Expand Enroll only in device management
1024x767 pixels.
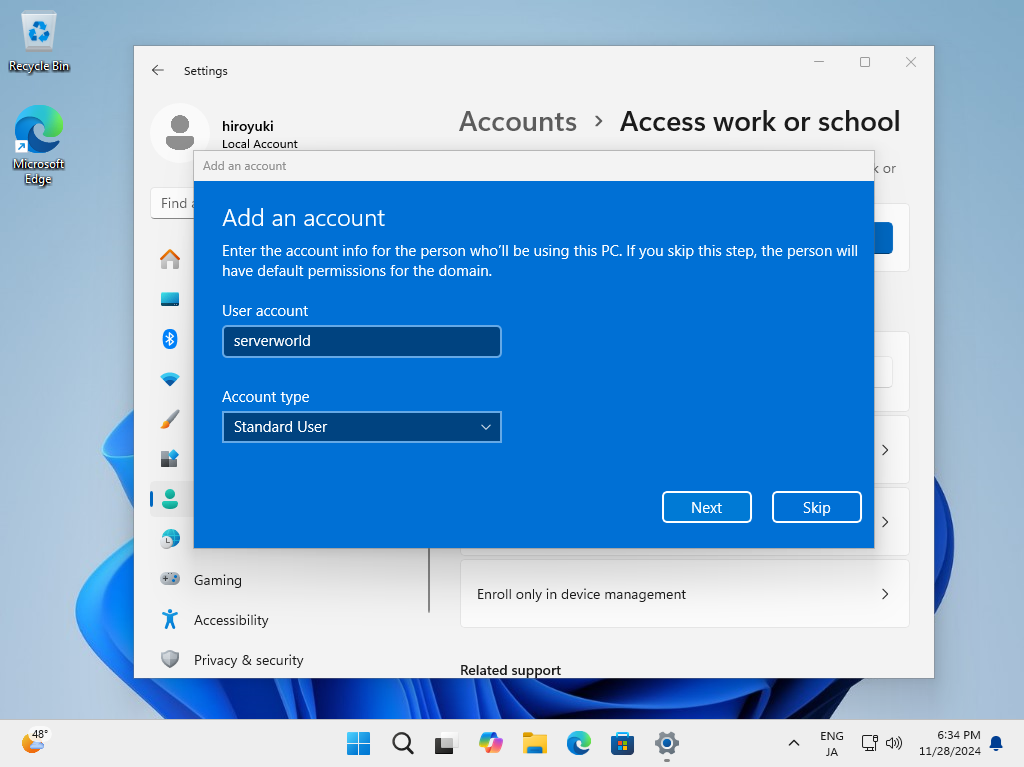pyautogui.click(x=684, y=594)
